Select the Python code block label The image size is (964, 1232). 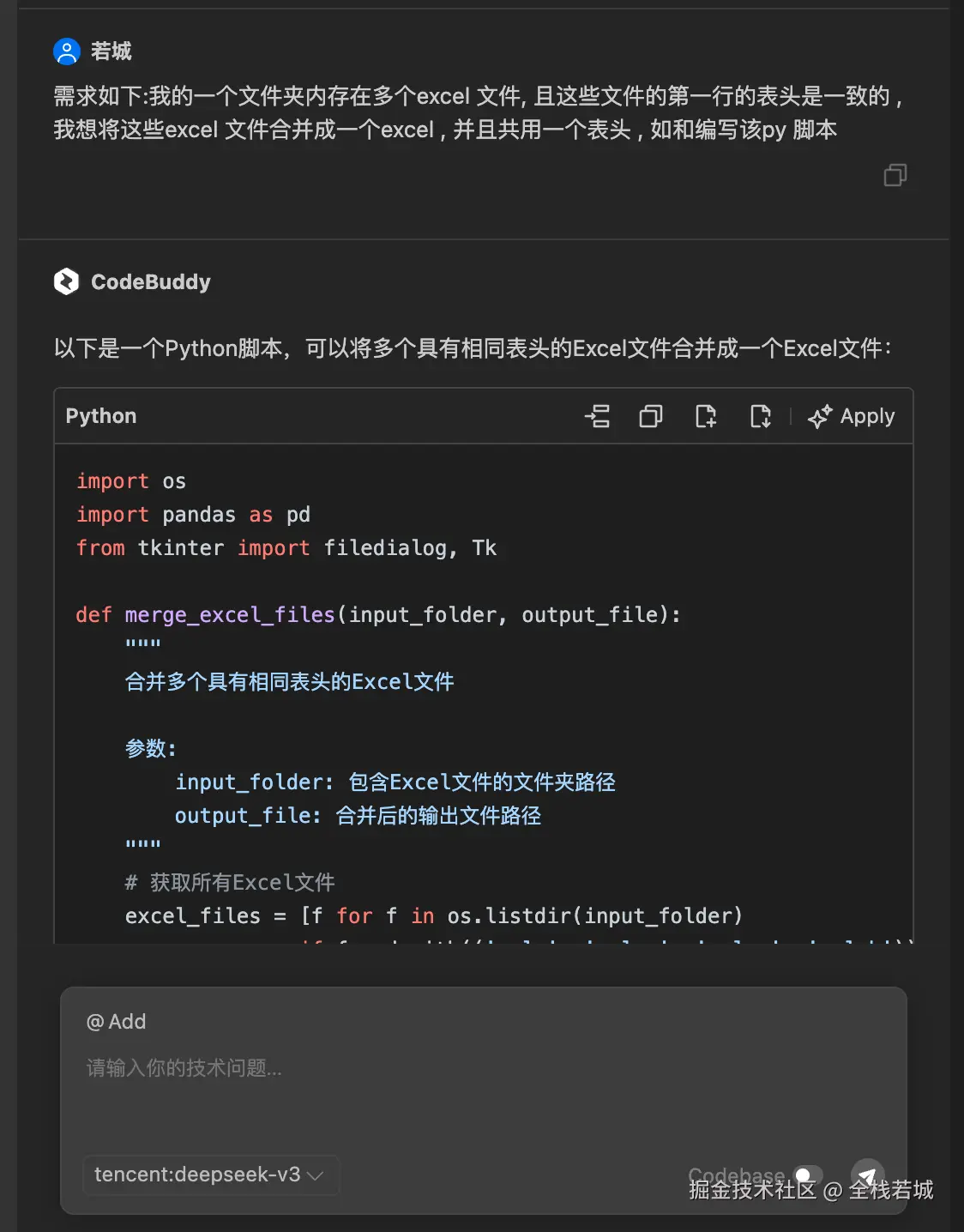100,416
